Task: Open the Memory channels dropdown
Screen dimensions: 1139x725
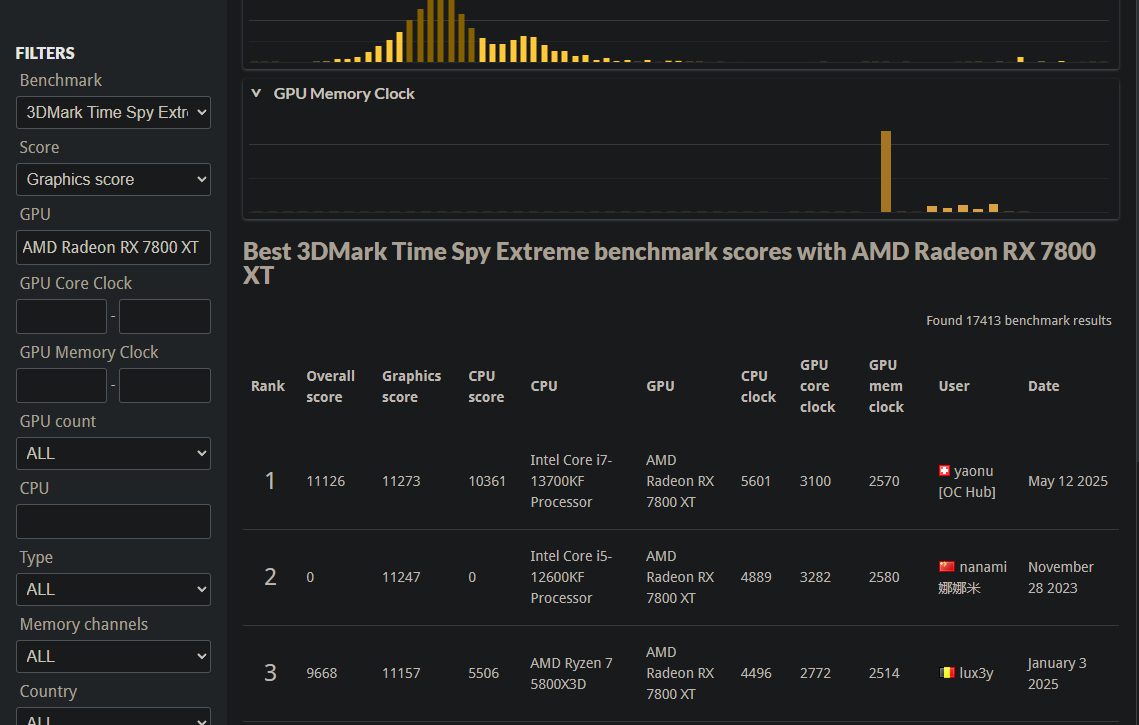Action: click(113, 656)
